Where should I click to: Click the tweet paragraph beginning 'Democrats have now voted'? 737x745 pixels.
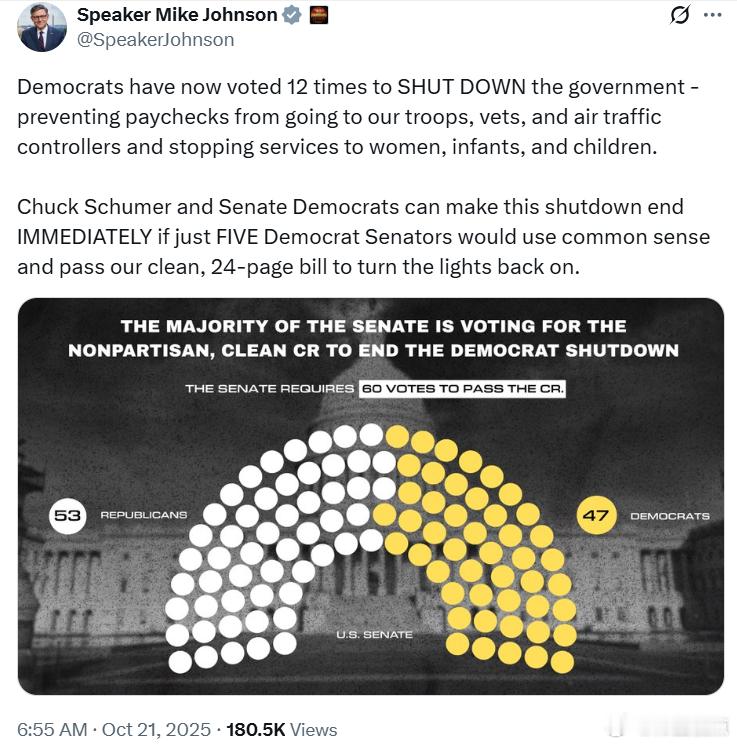click(358, 116)
